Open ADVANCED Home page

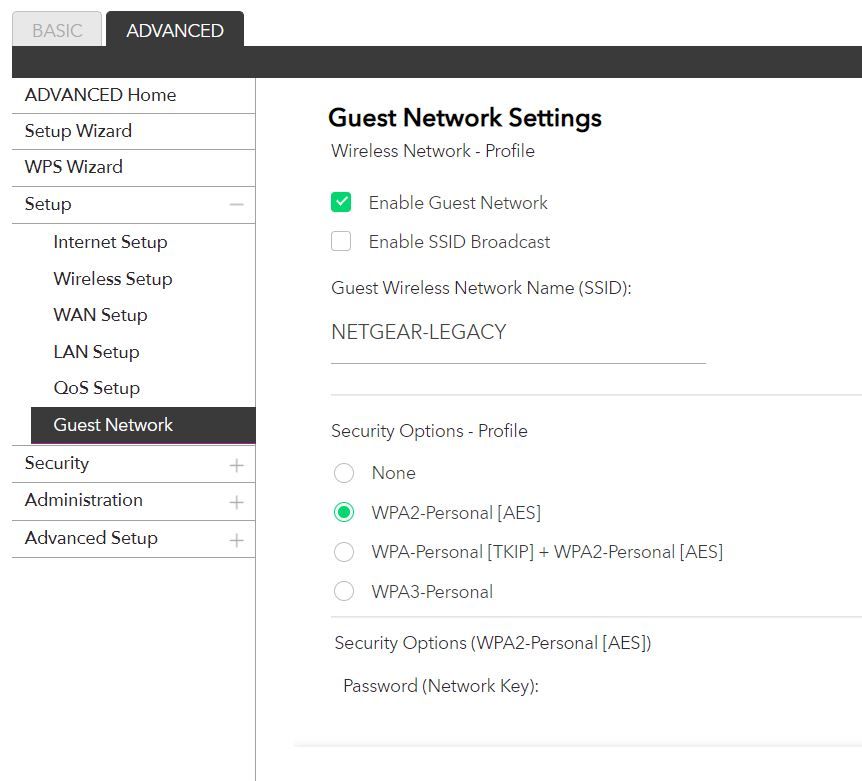pyautogui.click(x=100, y=95)
